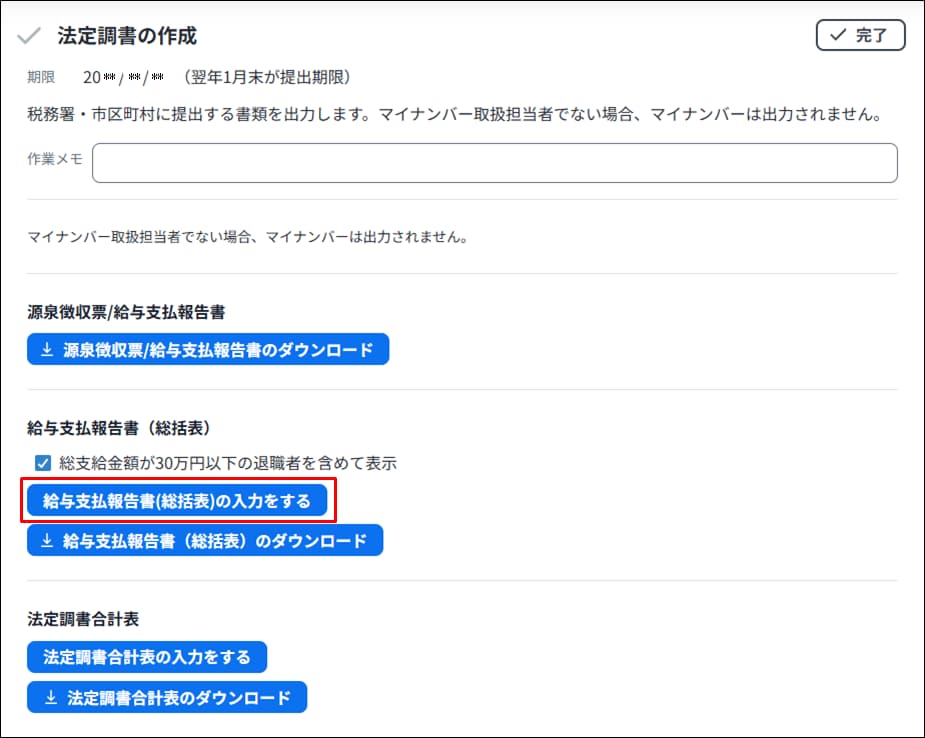Download 給与支払報告書（総括表）

click(205, 541)
